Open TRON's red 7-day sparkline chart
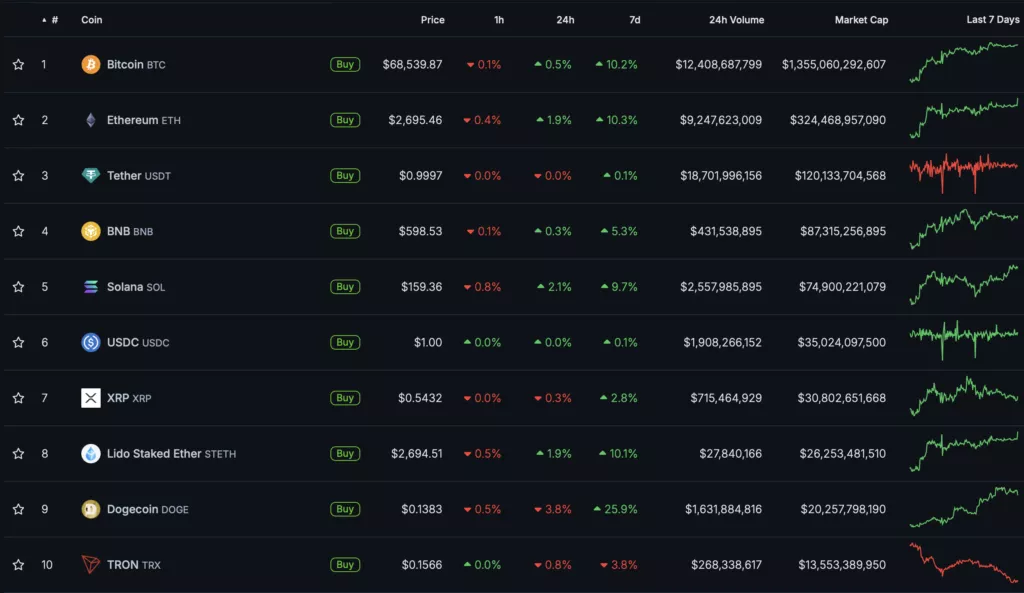Screen dimensions: 1024x593 point(964,563)
